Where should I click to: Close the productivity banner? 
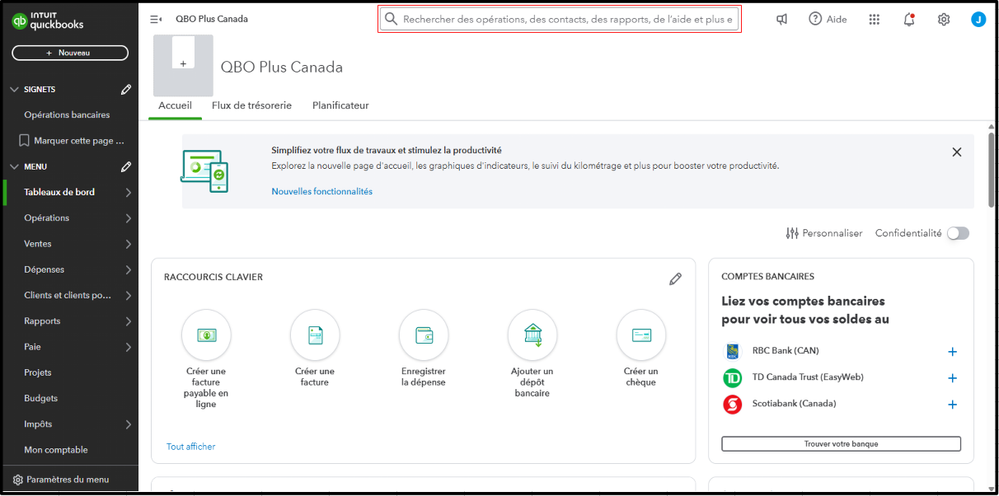956,152
